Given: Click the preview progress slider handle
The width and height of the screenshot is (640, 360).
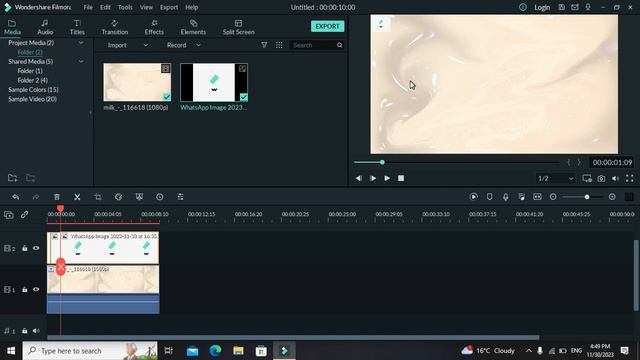Looking at the screenshot, I should click(382, 162).
